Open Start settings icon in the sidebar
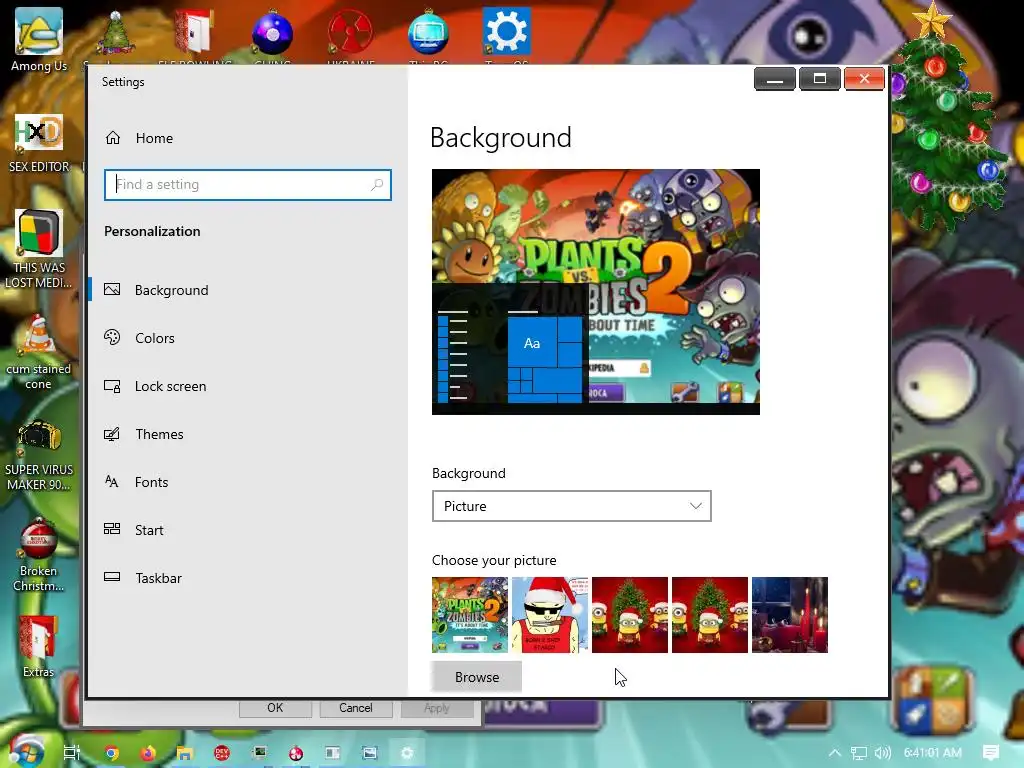The image size is (1024, 768). 112,530
